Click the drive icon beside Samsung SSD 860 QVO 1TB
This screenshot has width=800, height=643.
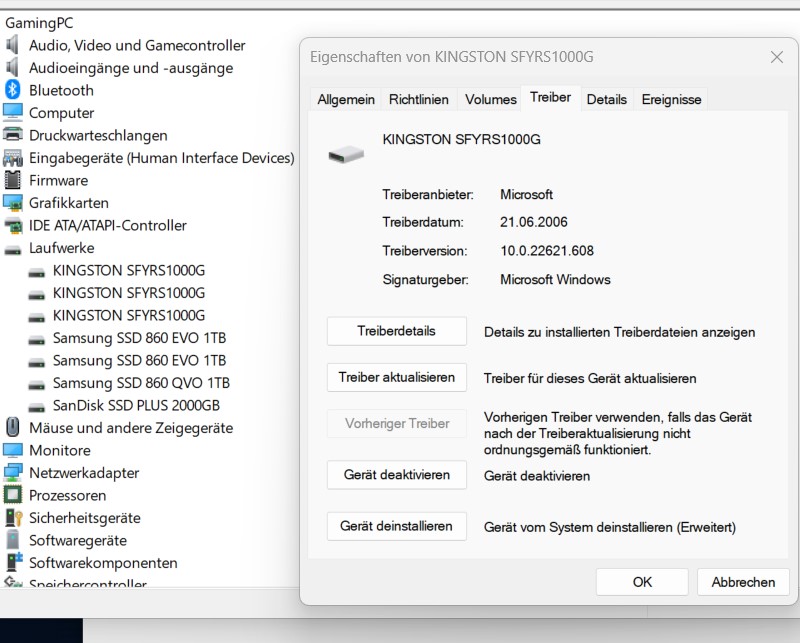coord(36,385)
